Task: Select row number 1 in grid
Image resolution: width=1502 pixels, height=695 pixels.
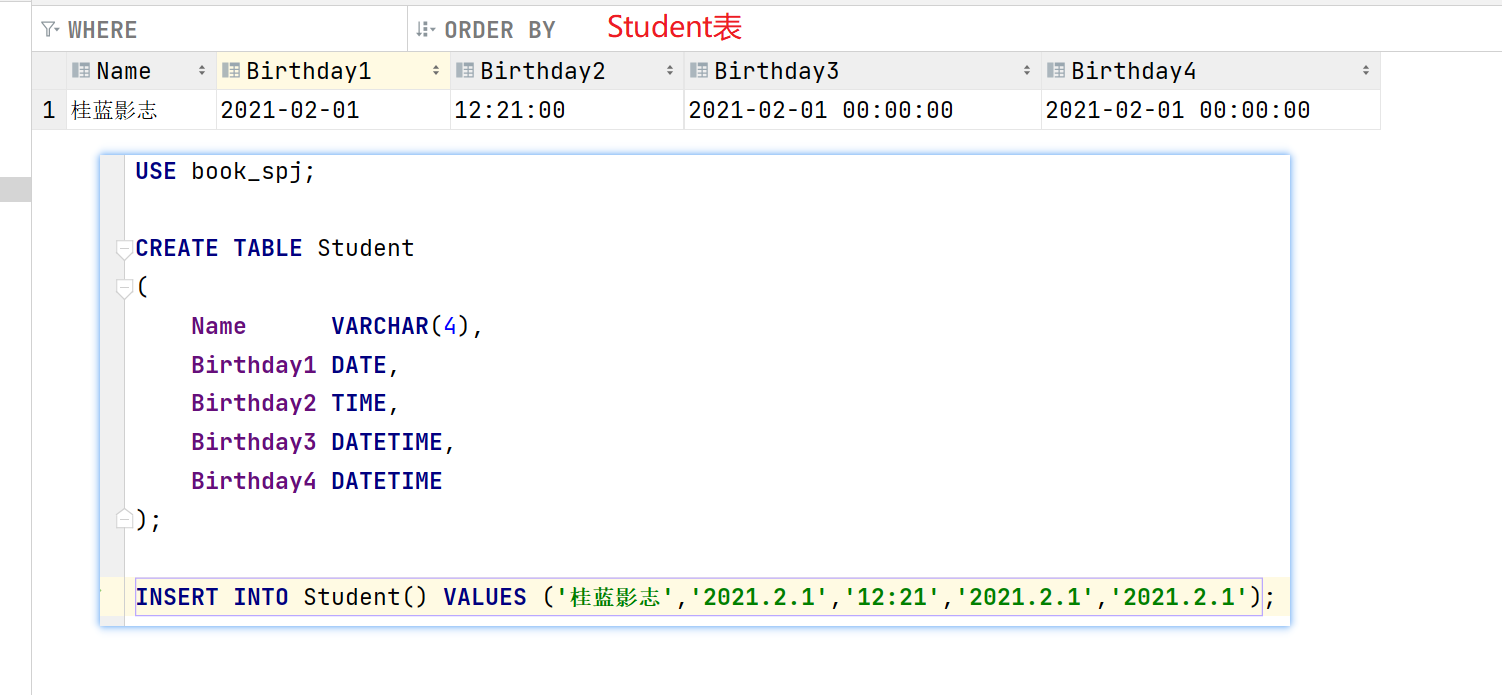Action: pyautogui.click(x=49, y=110)
